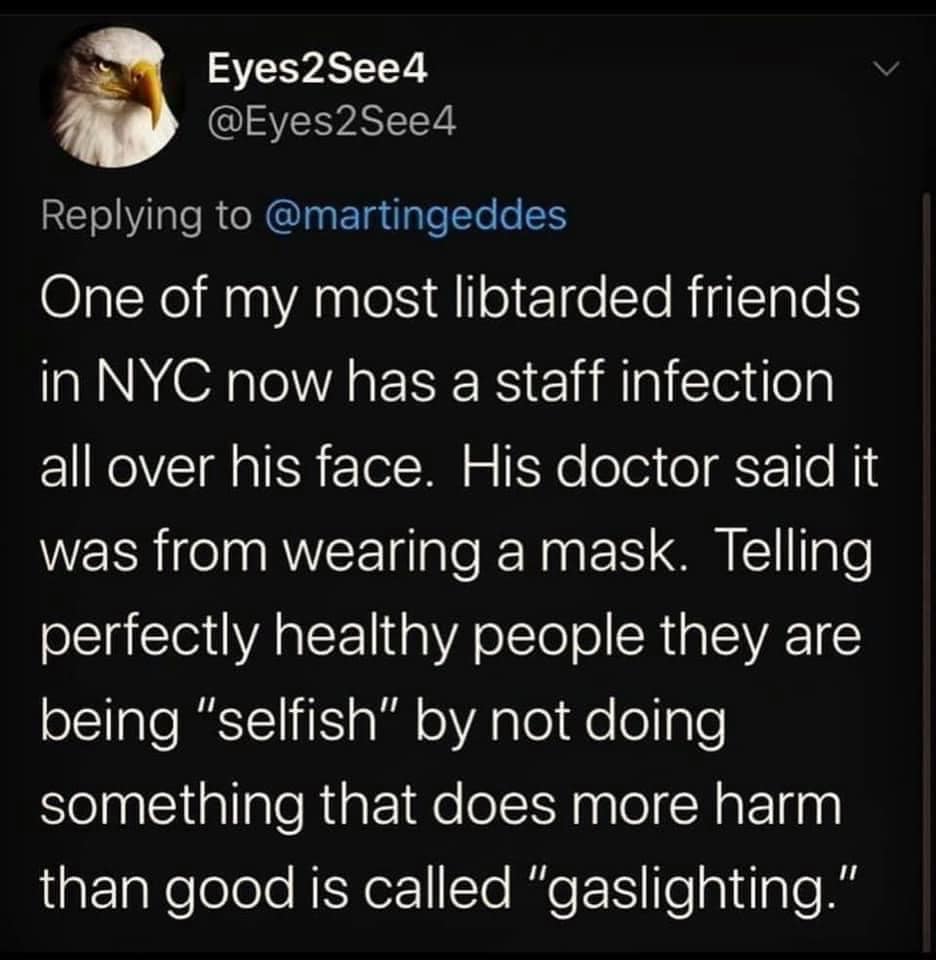Image resolution: width=936 pixels, height=960 pixels.
Task: Click the vertical scrollbar at right edge
Action: [x=926, y=560]
